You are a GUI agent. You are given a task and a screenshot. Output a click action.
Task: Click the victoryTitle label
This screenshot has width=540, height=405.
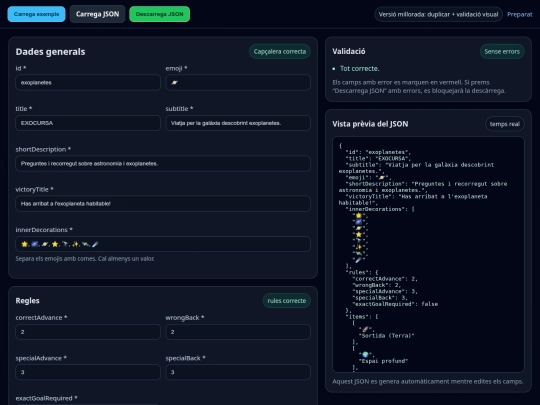pyautogui.click(x=34, y=189)
